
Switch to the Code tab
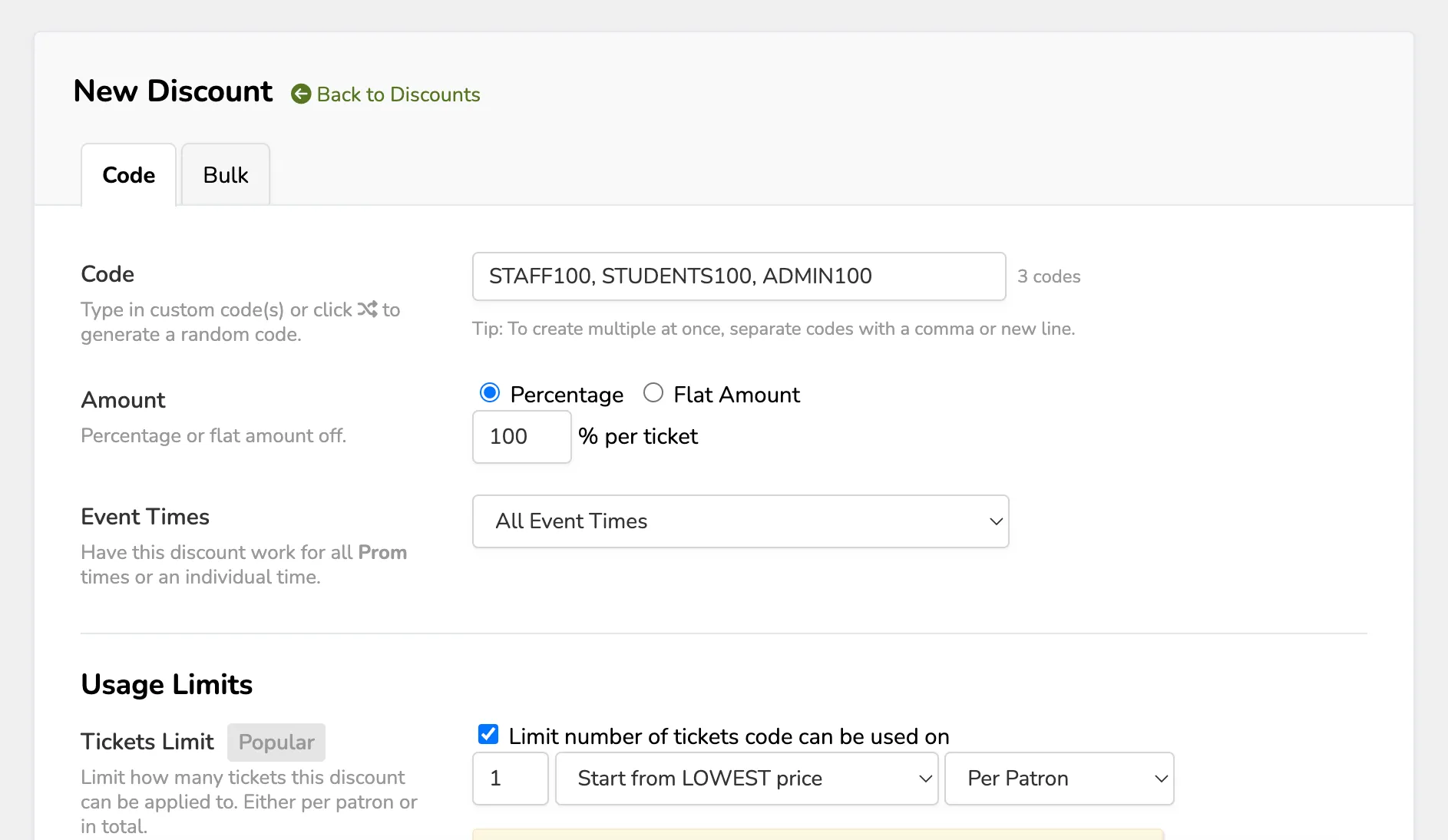point(129,175)
